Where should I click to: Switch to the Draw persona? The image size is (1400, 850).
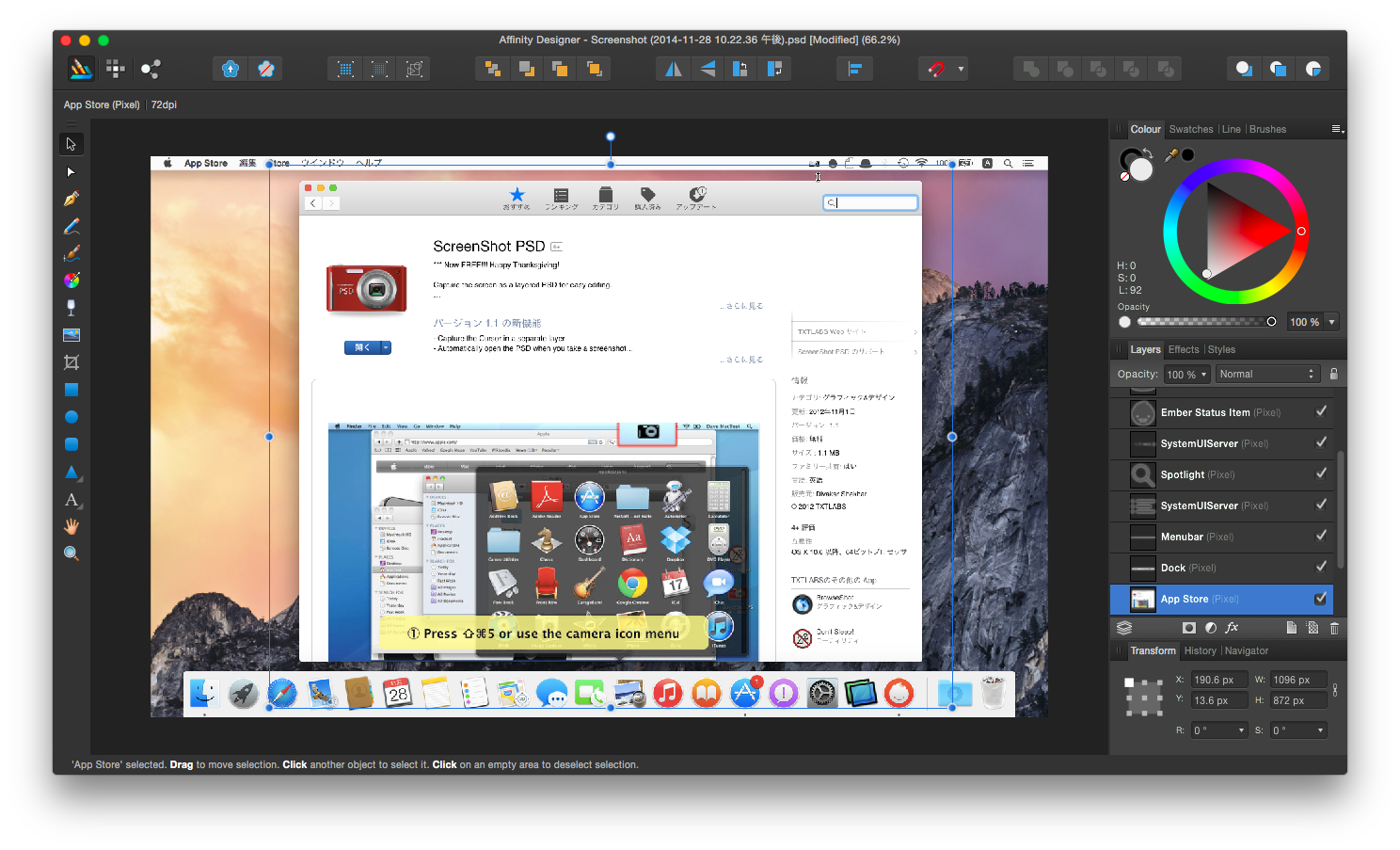81,68
